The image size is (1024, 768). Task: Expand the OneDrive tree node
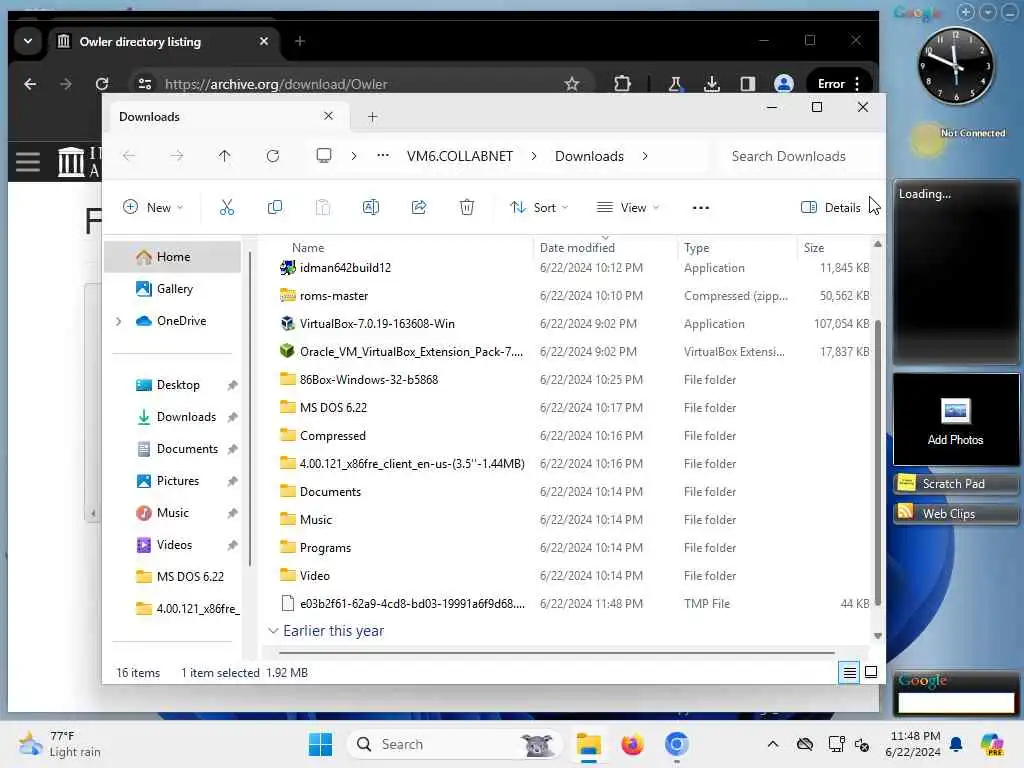pyautogui.click(x=118, y=321)
